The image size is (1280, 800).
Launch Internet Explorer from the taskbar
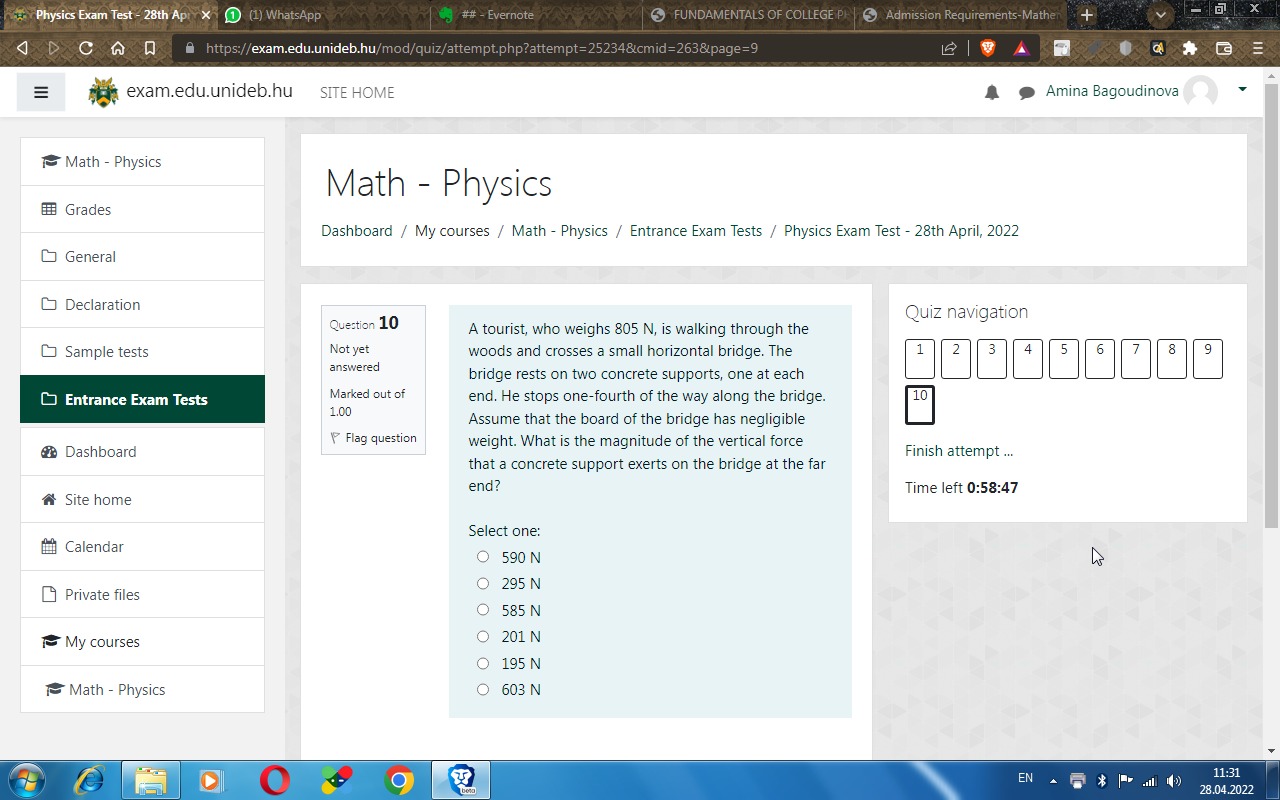[89, 780]
